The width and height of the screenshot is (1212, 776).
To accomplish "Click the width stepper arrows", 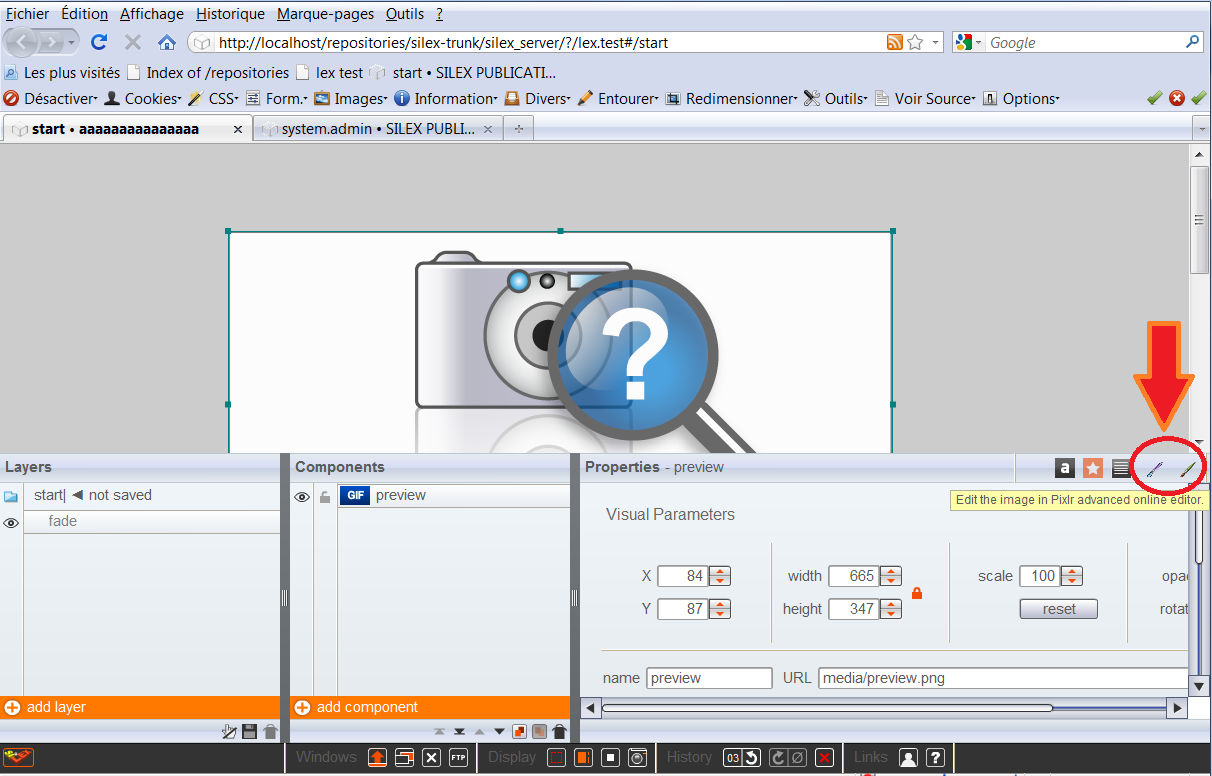I will coord(891,576).
